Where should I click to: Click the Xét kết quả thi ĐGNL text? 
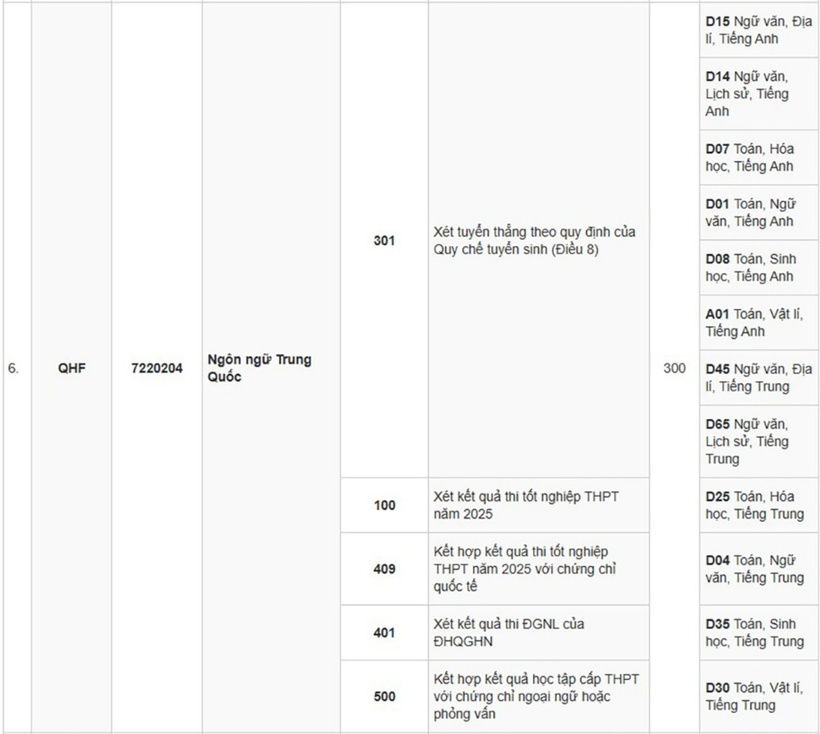[x=508, y=633]
